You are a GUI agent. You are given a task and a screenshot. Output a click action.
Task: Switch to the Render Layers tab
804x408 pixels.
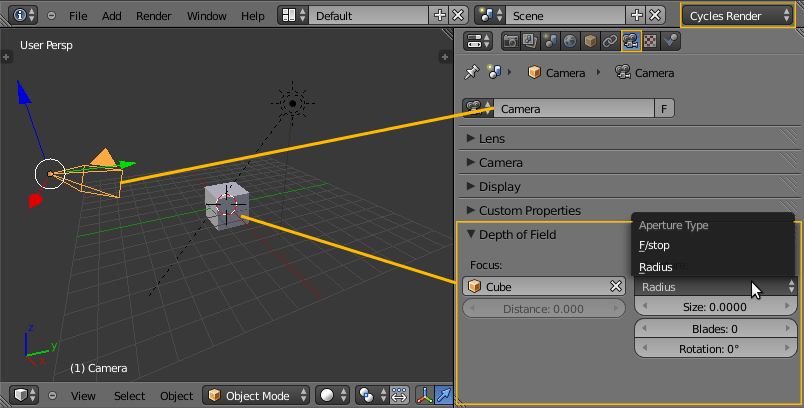(530, 41)
